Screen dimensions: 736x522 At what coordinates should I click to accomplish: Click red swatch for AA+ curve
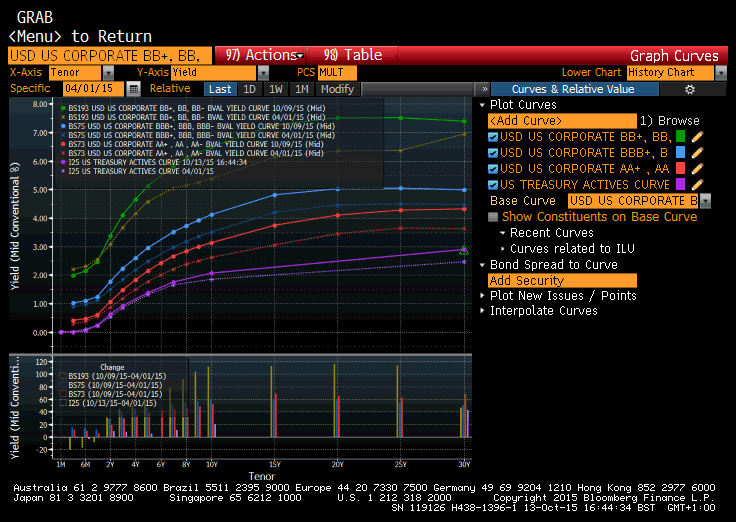click(680, 169)
